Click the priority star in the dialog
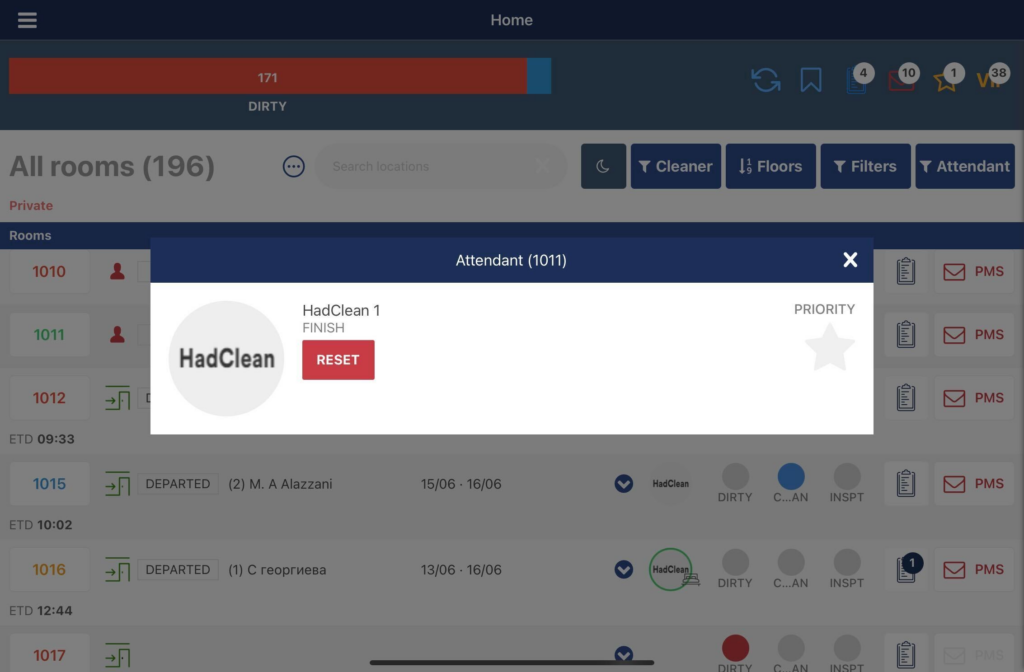Screen dimensions: 1024x672 click(829, 347)
